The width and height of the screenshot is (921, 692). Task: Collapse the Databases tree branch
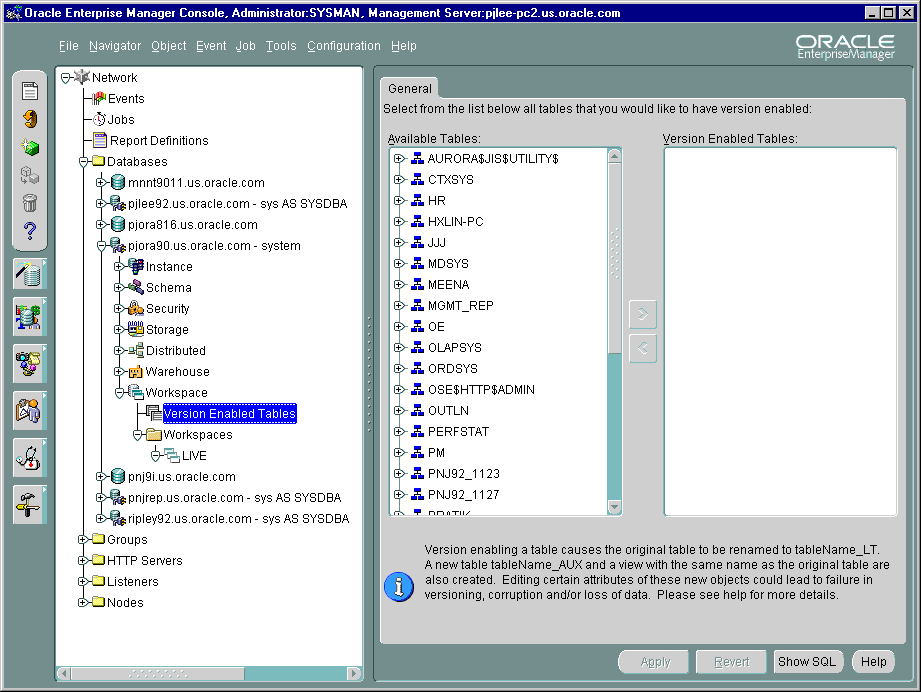(x=81, y=161)
